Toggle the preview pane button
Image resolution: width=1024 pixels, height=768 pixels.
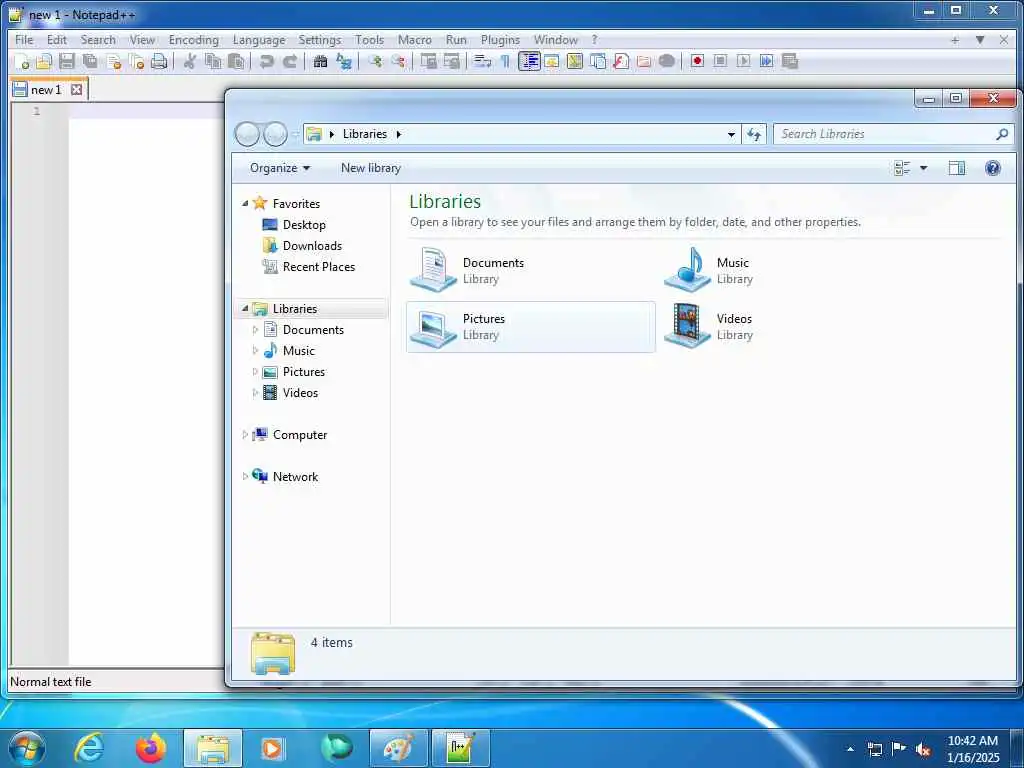coord(957,168)
